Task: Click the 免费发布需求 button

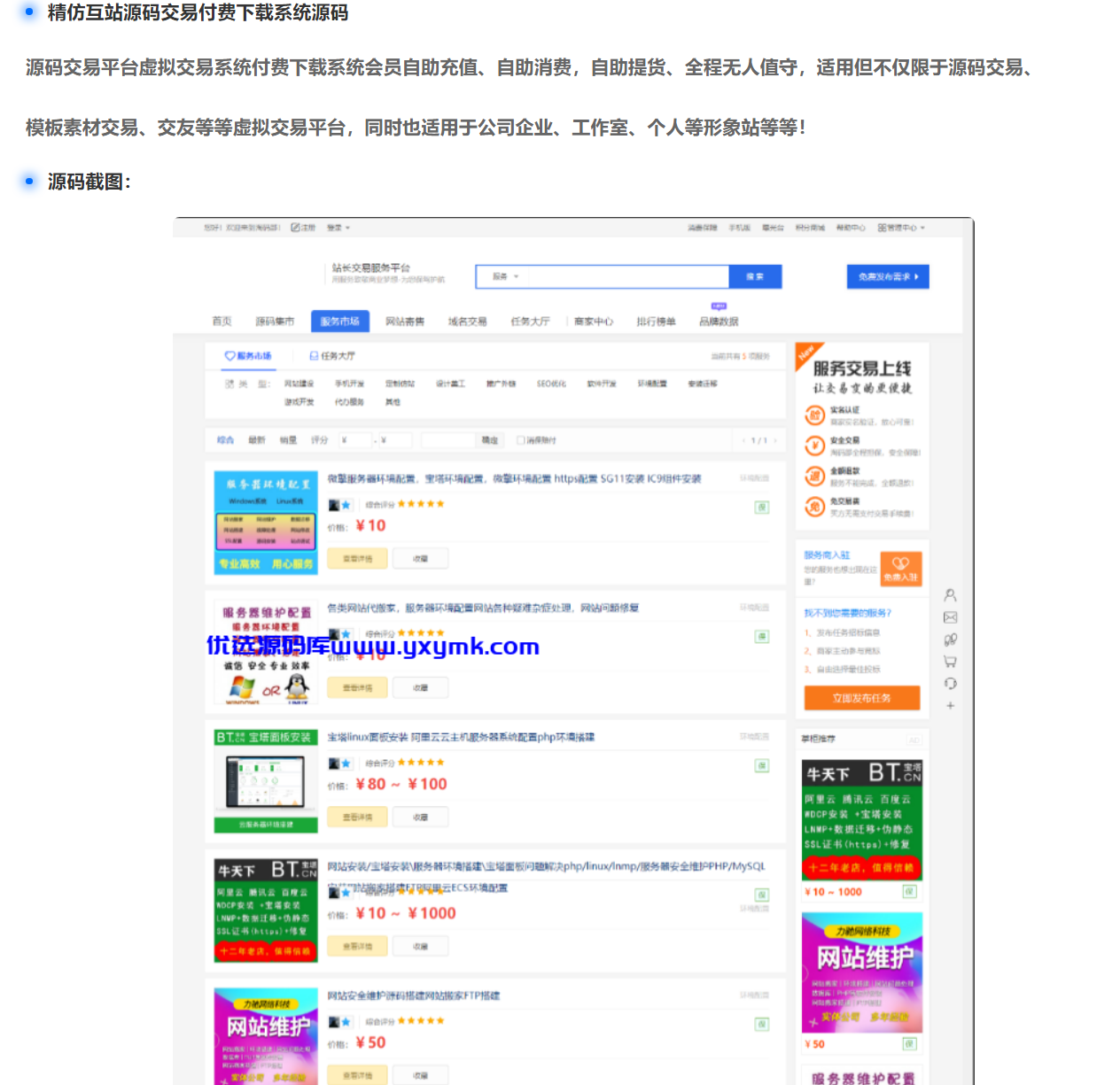Action: [x=888, y=275]
